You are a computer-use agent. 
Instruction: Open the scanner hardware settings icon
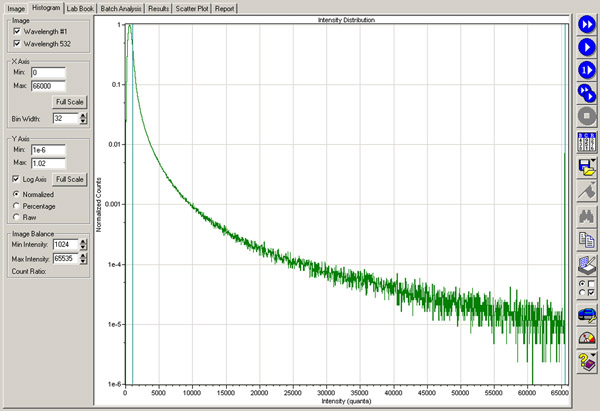pyautogui.click(x=586, y=315)
